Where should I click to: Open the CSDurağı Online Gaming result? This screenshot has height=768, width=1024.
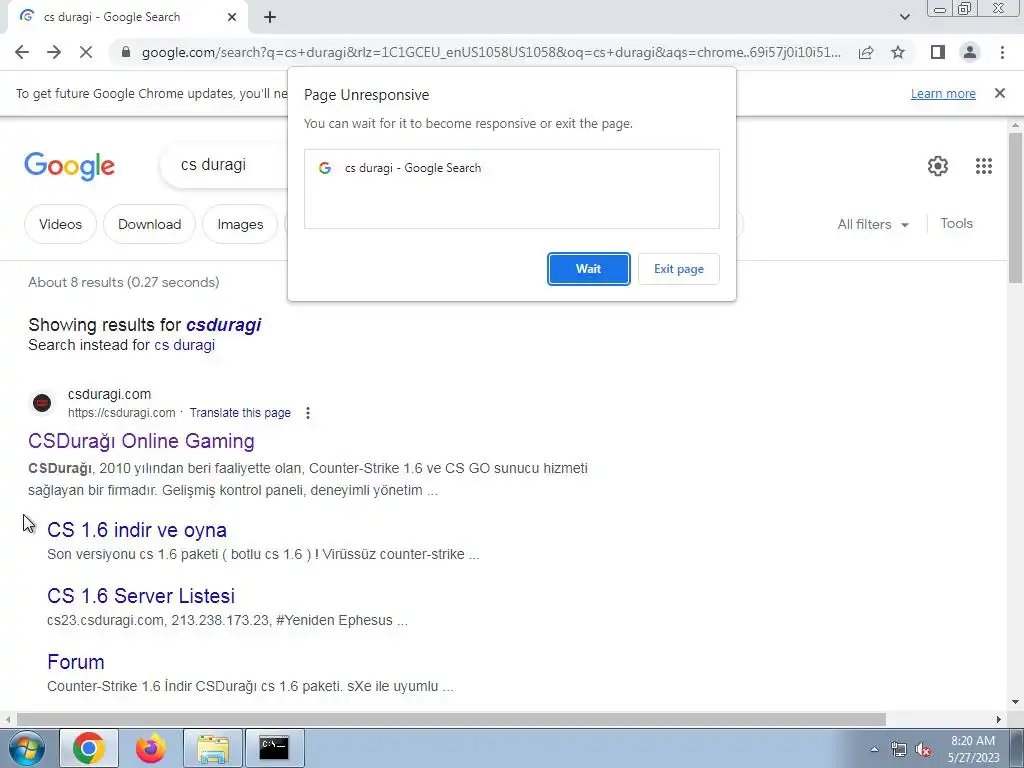[141, 441]
